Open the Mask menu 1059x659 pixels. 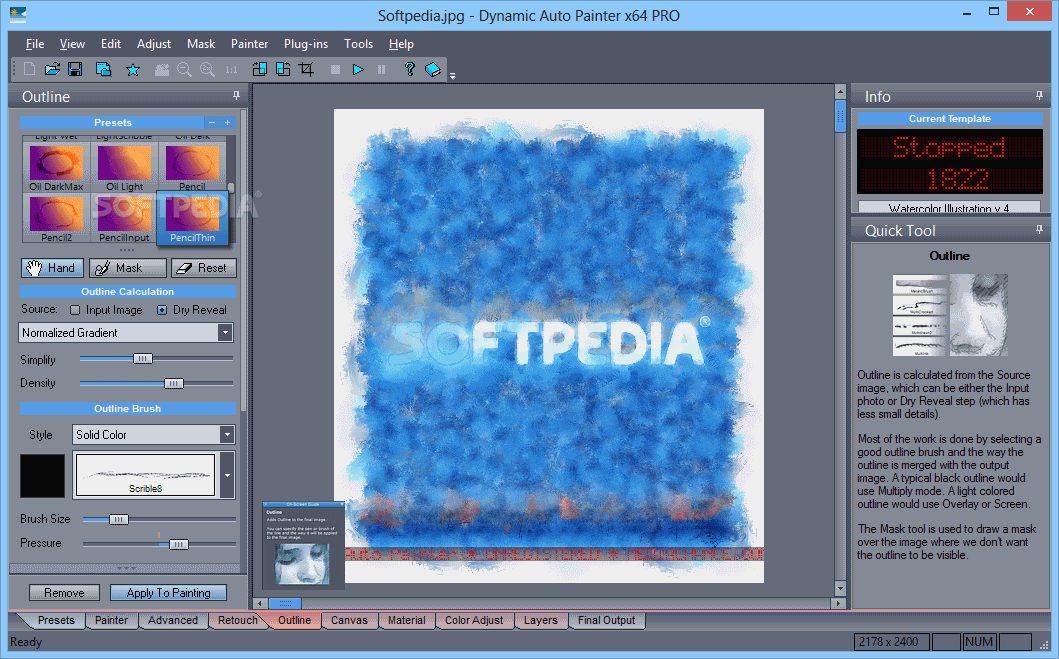[201, 44]
